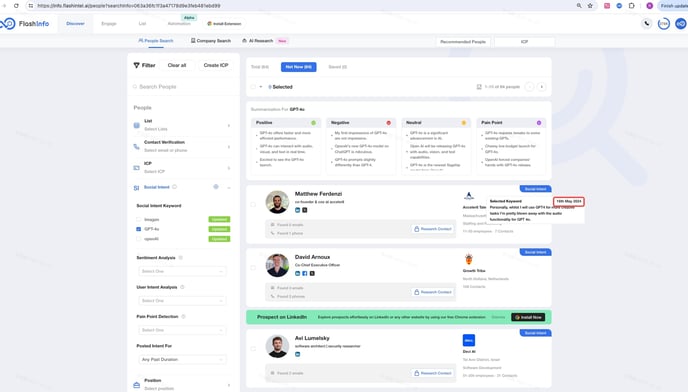
Task: Reload the page using browser refresh icon
Action: point(16,6)
